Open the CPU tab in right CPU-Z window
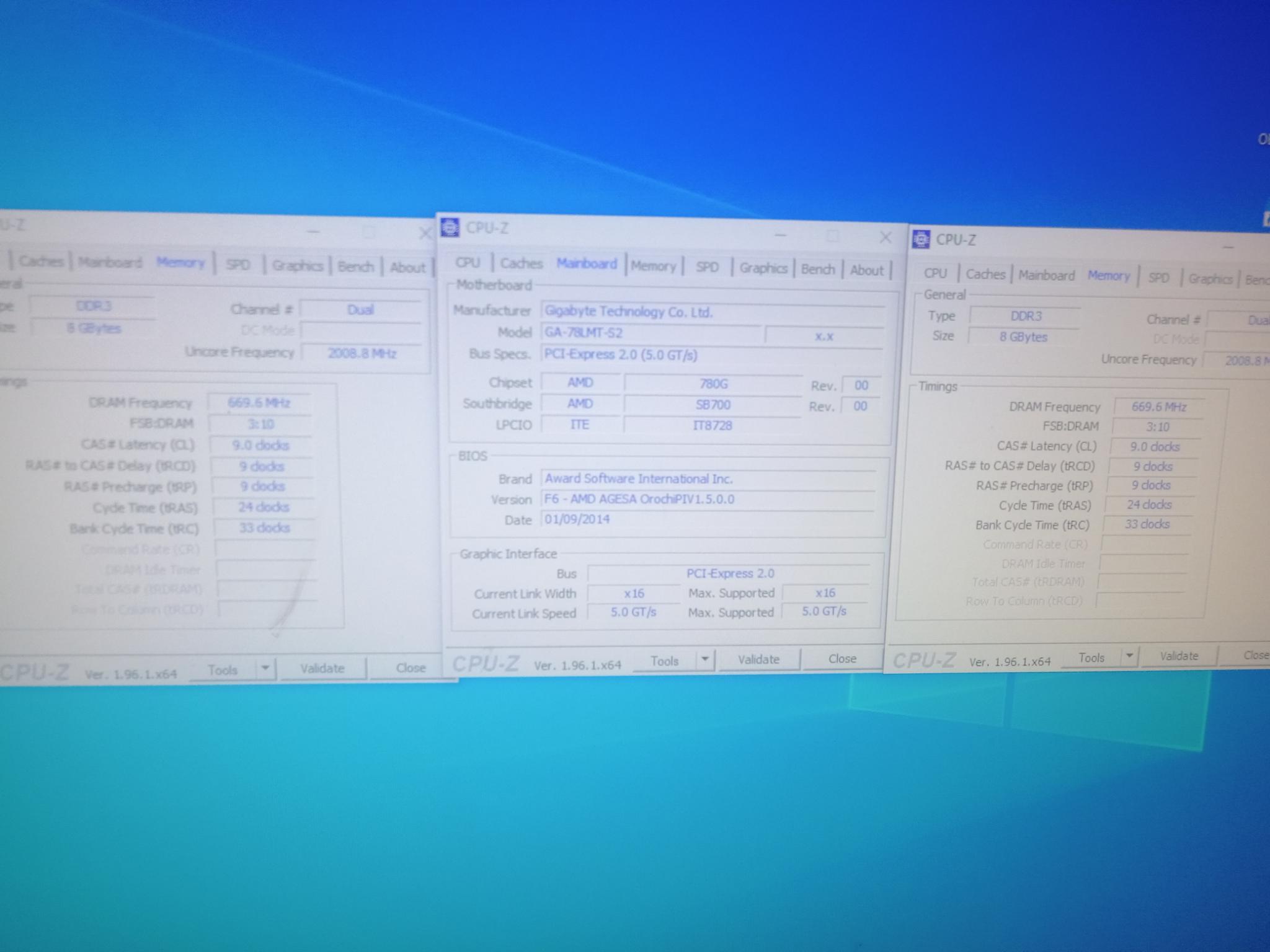1270x952 pixels. point(935,273)
